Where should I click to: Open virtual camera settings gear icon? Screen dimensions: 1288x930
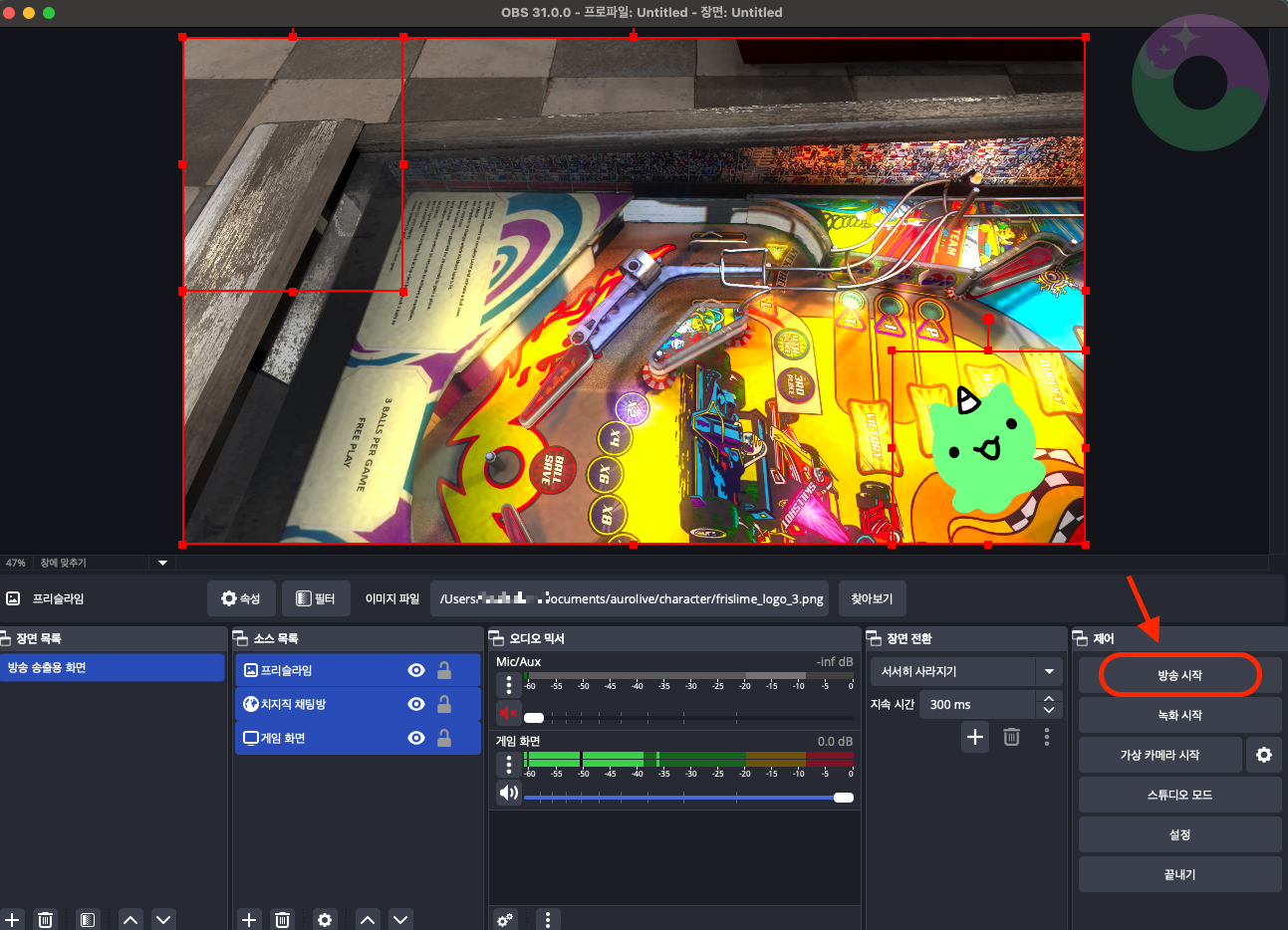coord(1264,755)
